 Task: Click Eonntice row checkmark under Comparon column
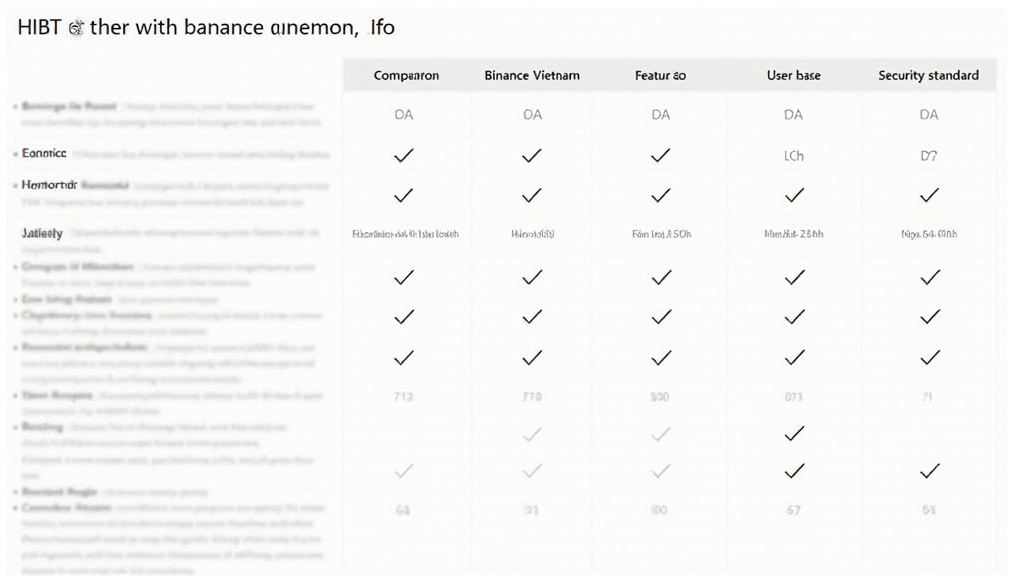click(404, 155)
